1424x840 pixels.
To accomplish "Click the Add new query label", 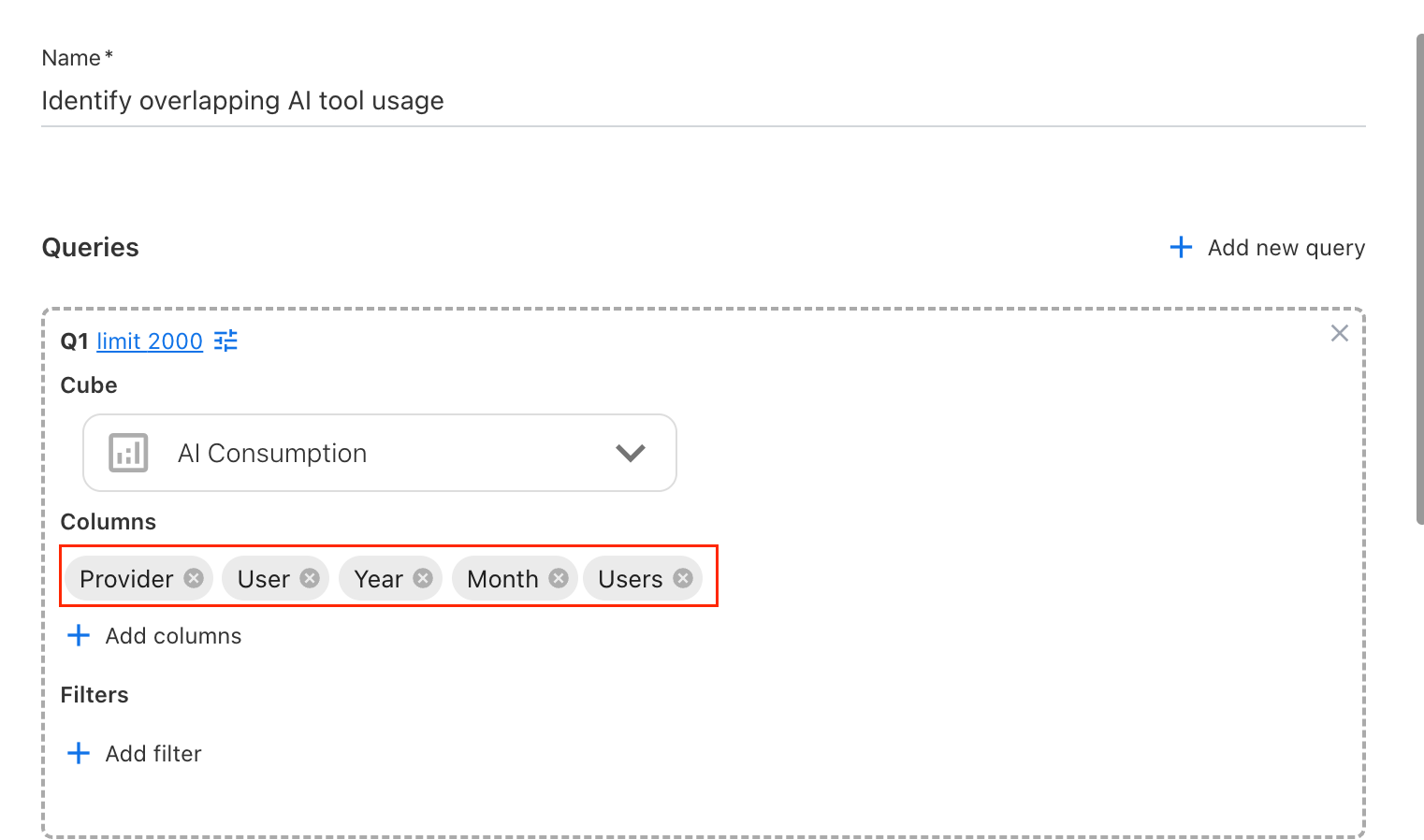I will click(x=1286, y=248).
